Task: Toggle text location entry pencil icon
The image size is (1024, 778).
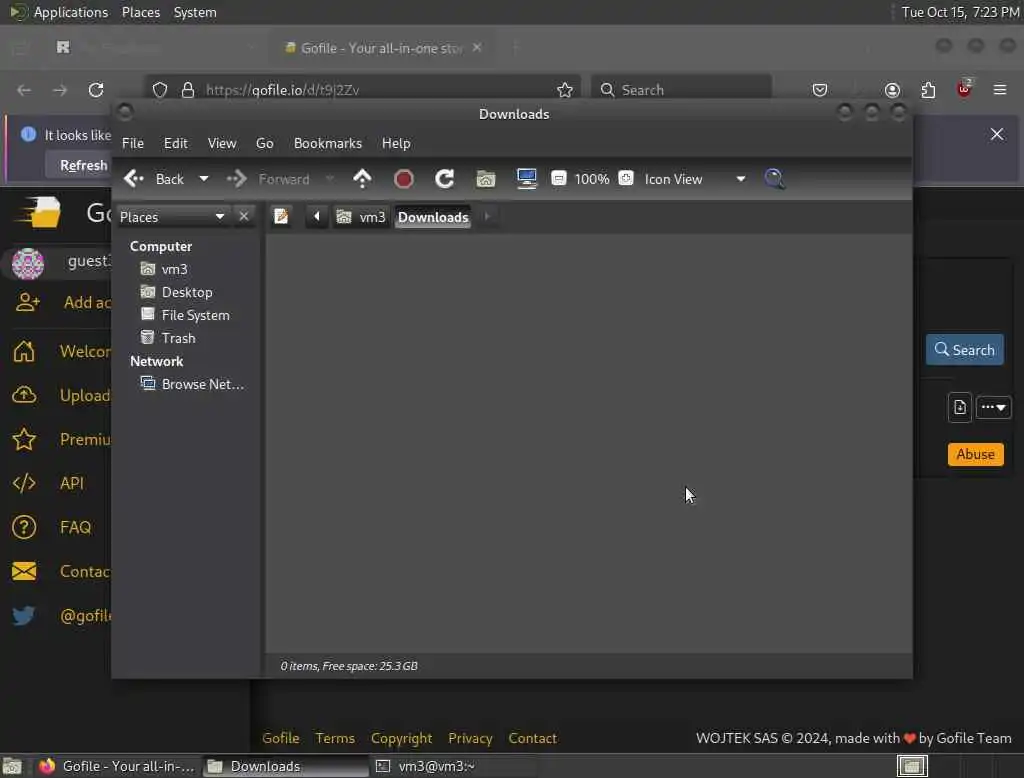Action: (281, 216)
